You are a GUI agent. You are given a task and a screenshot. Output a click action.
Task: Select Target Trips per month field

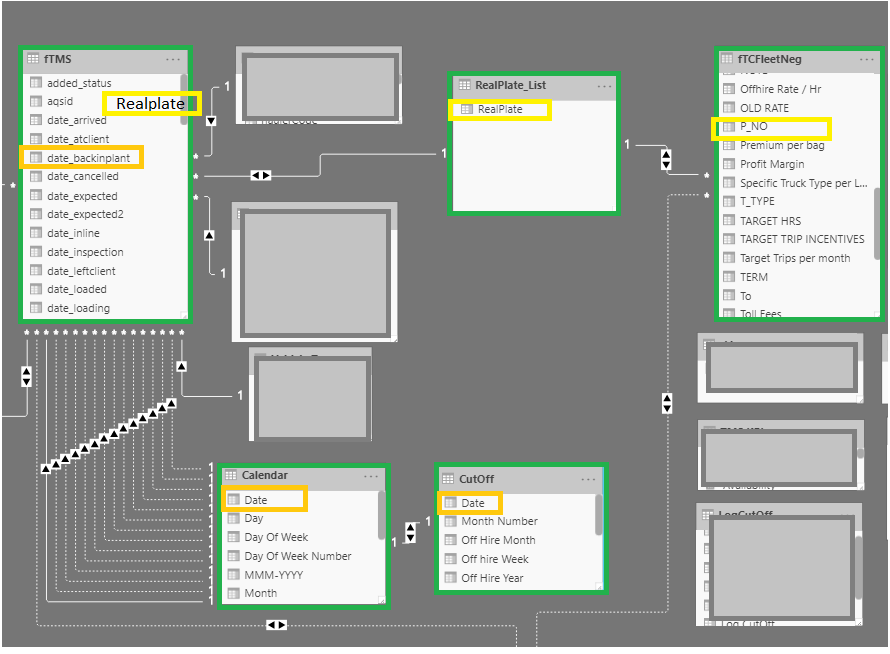[x=796, y=258]
